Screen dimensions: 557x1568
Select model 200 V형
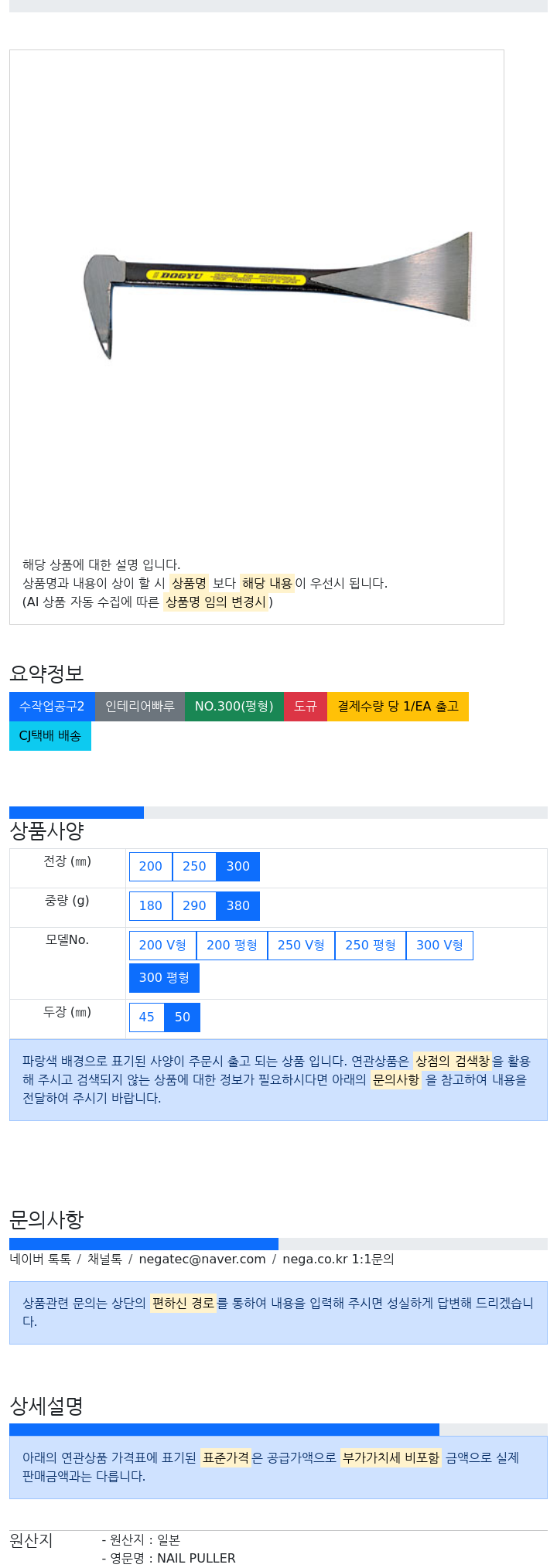tap(162, 945)
